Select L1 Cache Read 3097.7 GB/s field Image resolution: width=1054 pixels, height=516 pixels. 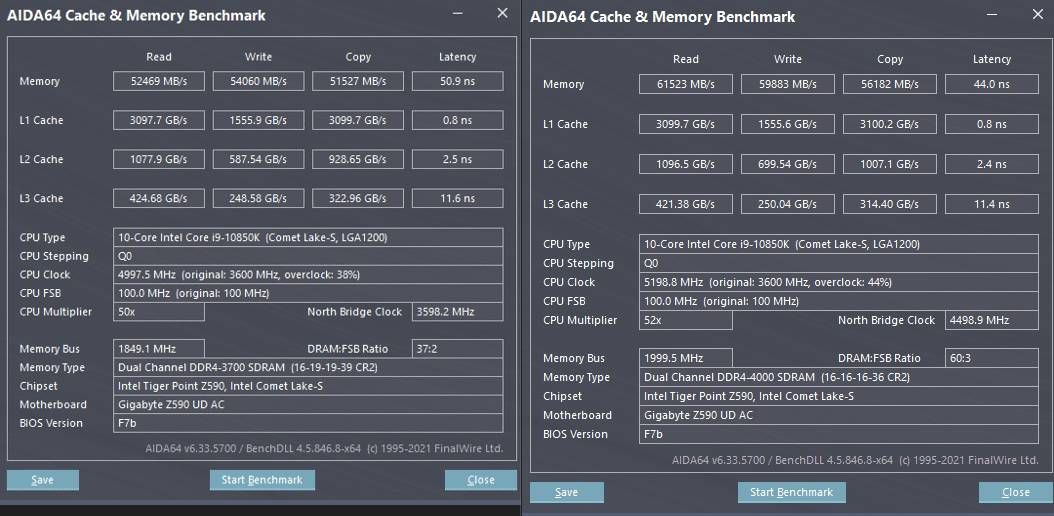[159, 120]
